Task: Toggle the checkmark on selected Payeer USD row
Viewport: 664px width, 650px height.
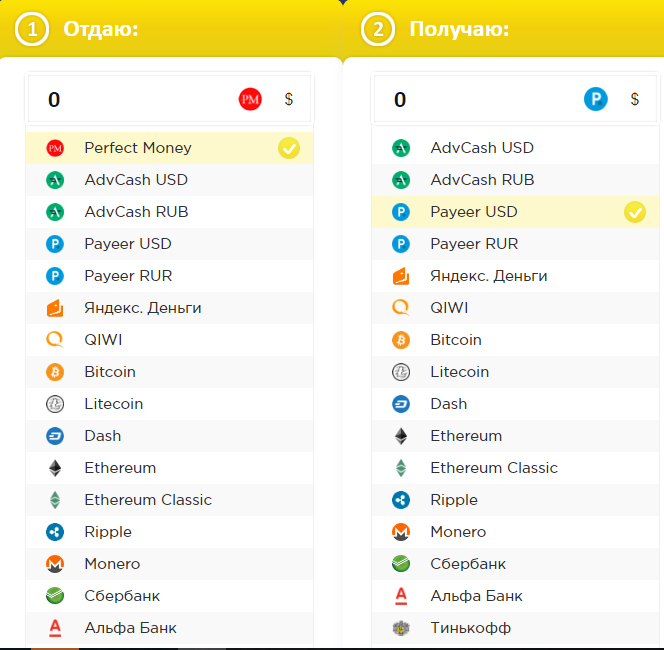Action: click(635, 212)
